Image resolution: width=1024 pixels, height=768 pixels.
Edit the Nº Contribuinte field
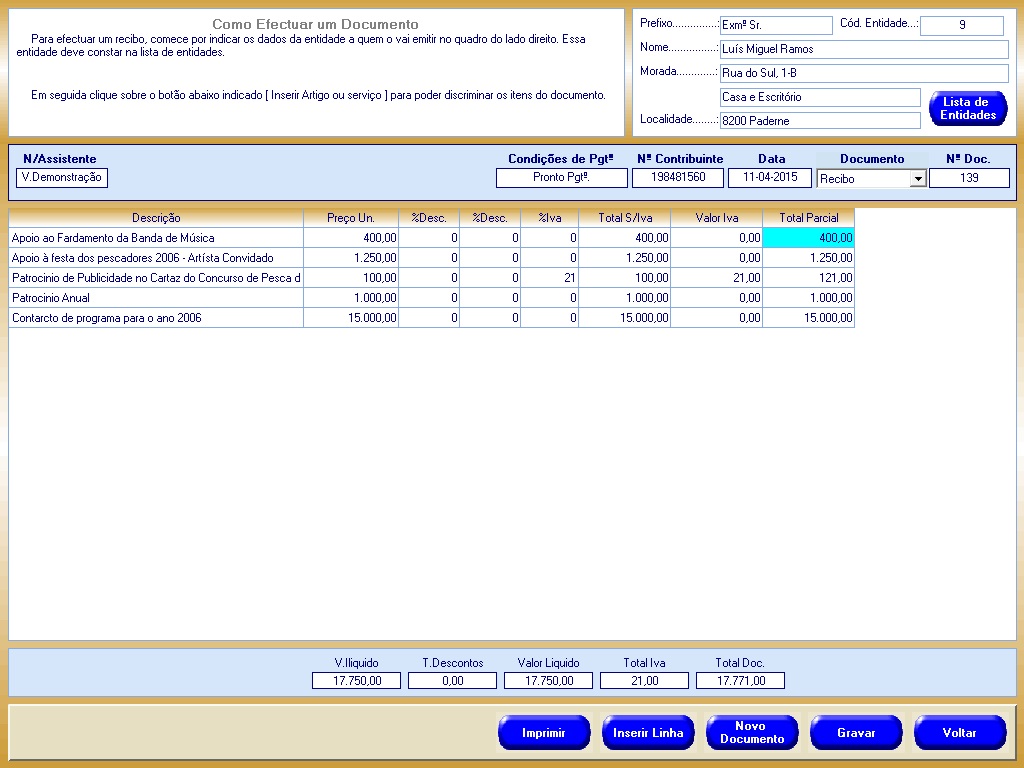click(678, 177)
